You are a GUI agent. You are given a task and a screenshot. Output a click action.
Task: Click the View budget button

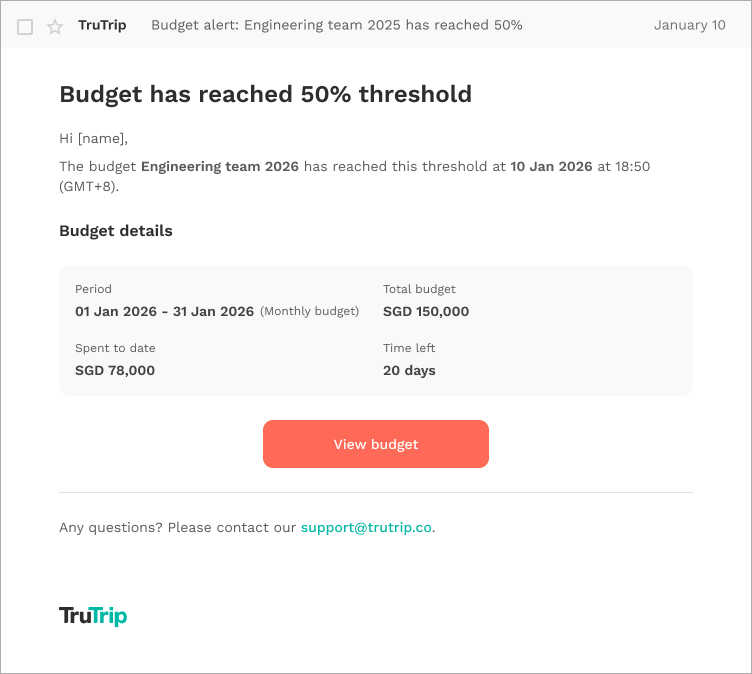376,444
